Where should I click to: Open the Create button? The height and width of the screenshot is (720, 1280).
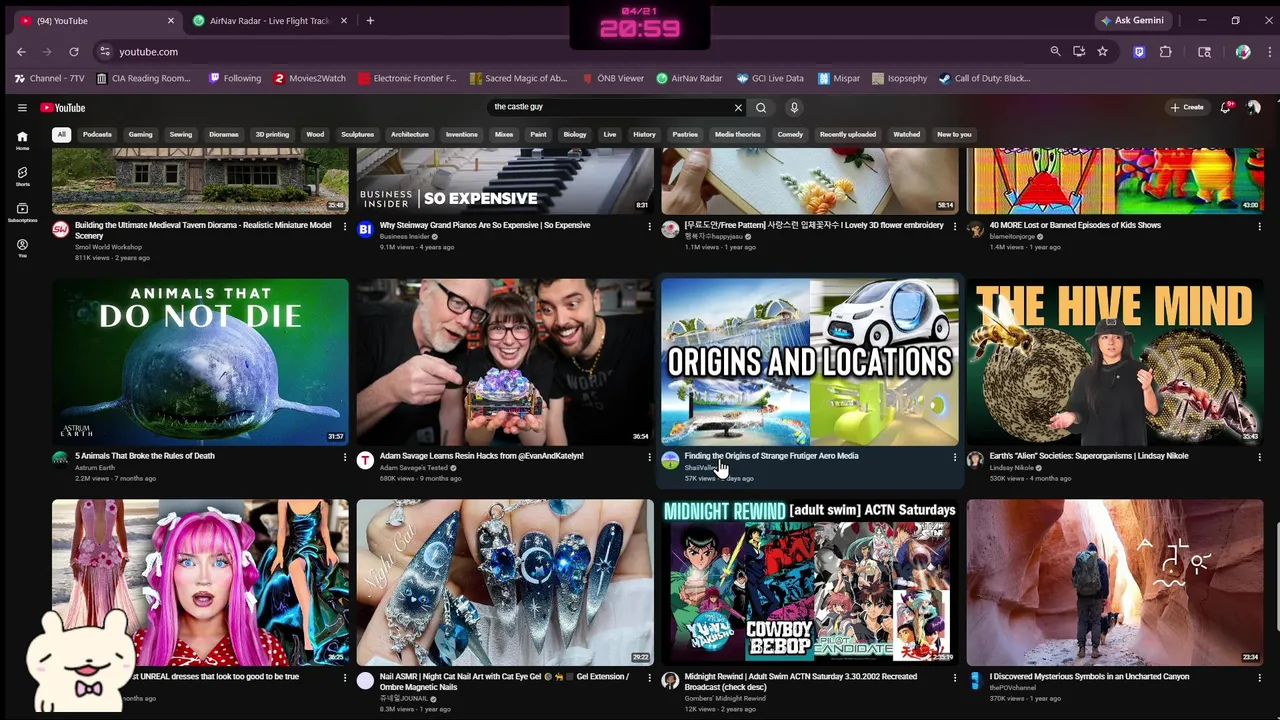tap(1187, 108)
